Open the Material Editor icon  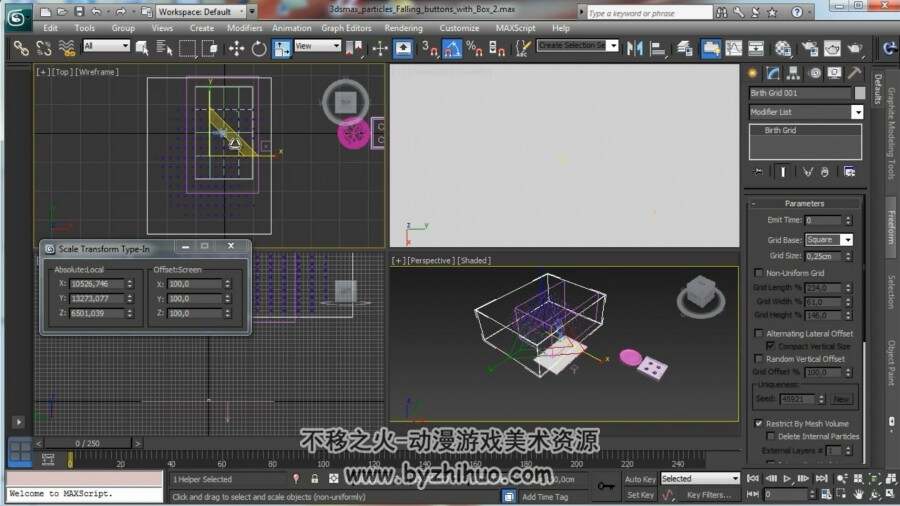783,48
